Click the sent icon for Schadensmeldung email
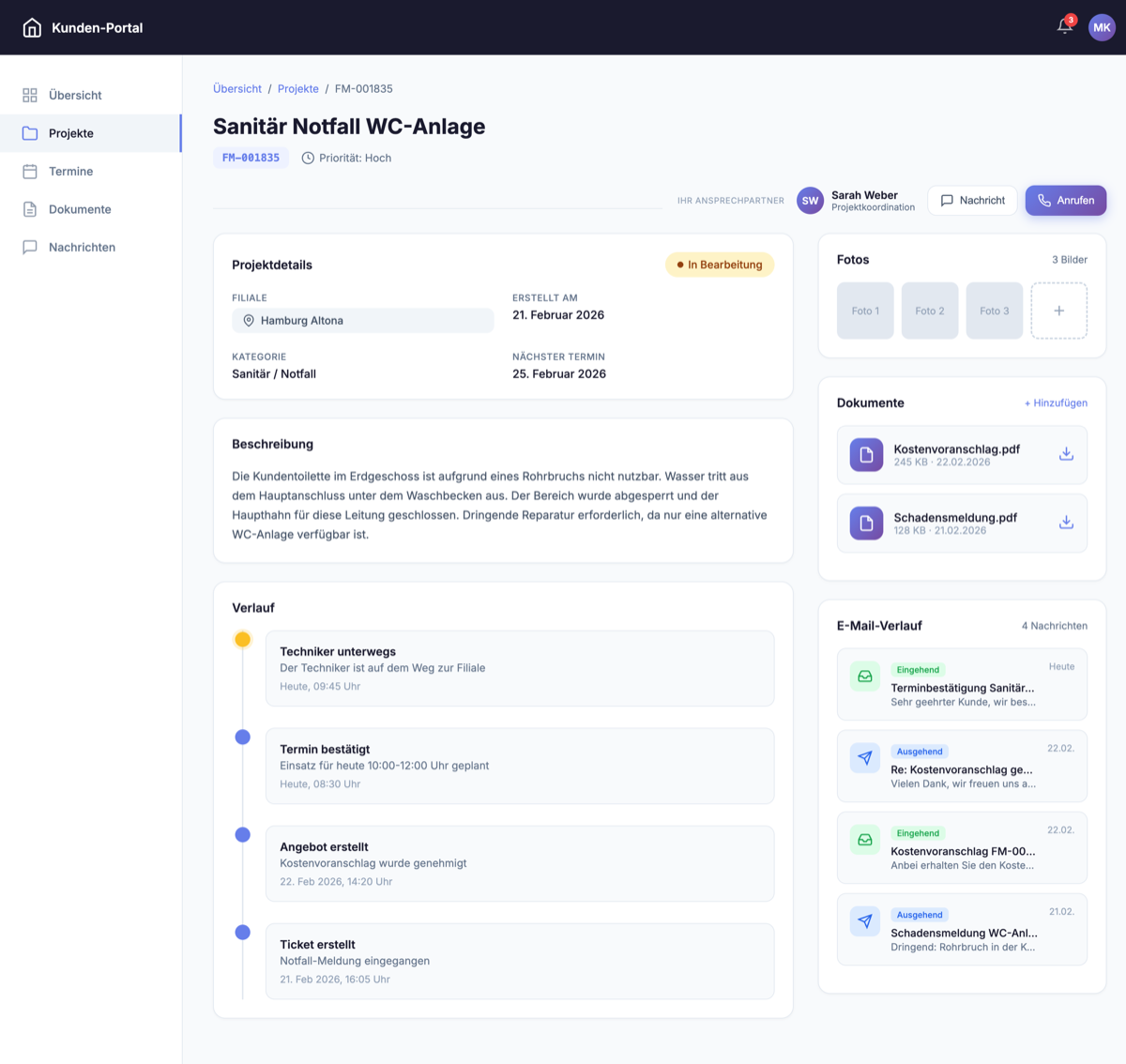This screenshot has width=1126, height=1064. click(x=864, y=921)
